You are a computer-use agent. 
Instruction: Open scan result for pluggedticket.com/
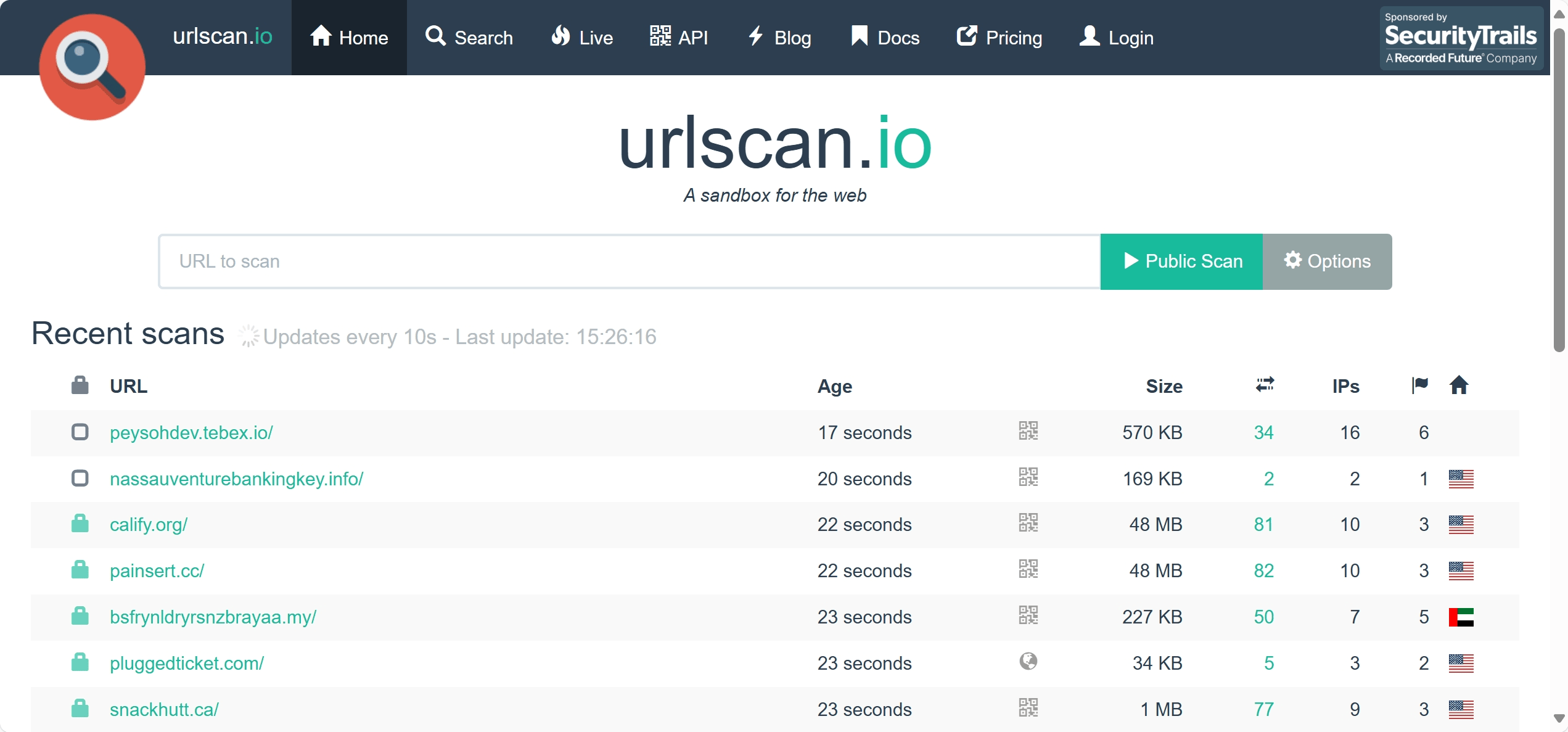187,663
